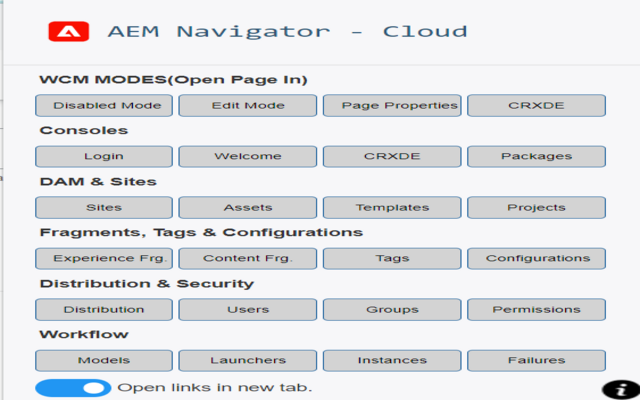
Task: Open the Groups admin
Action: click(x=392, y=309)
